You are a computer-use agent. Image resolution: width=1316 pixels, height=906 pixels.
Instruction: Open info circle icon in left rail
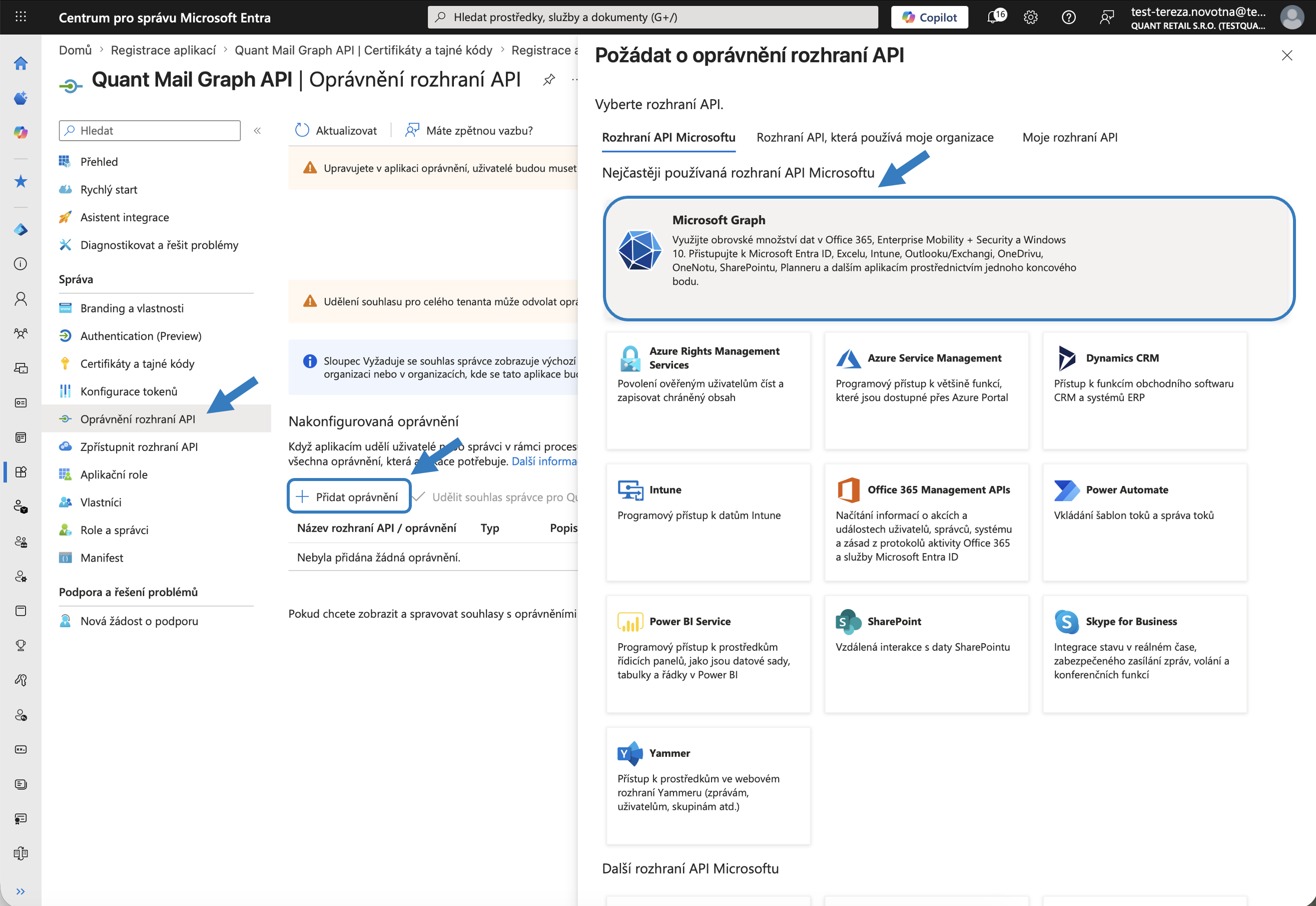click(21, 264)
